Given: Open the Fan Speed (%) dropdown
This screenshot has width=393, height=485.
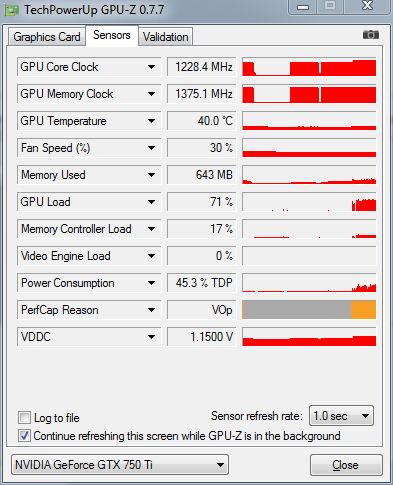Looking at the screenshot, I should click(151, 148).
